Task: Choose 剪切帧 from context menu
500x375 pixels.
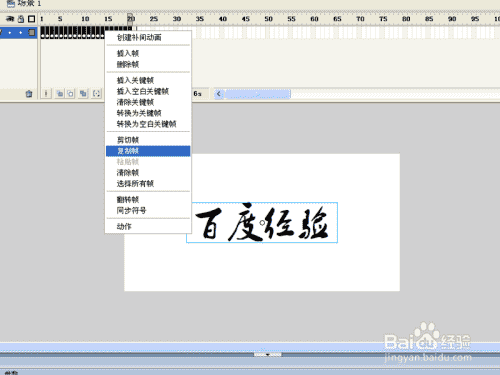Action: 148,140
